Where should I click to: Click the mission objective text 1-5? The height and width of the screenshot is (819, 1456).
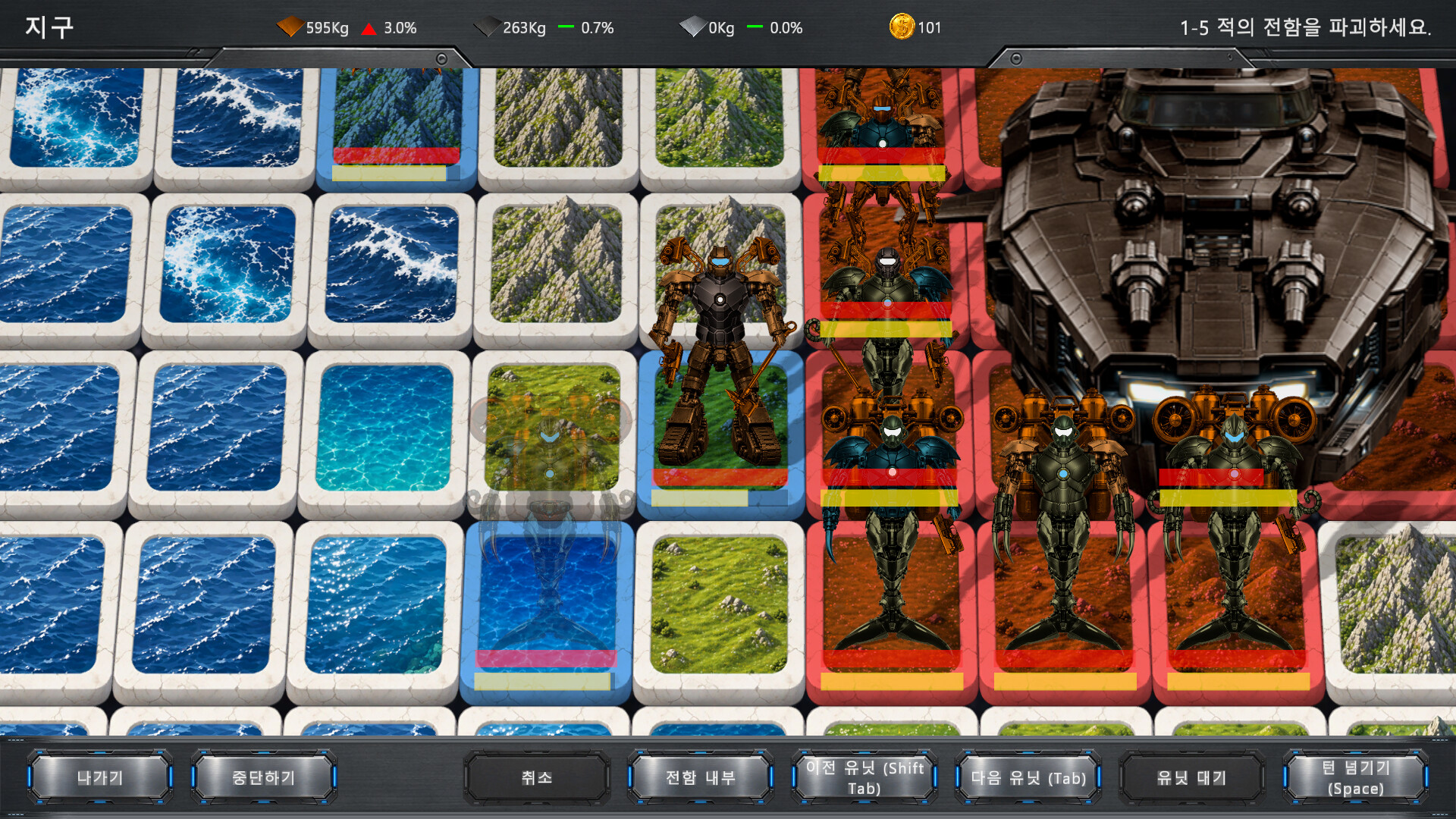(1305, 28)
